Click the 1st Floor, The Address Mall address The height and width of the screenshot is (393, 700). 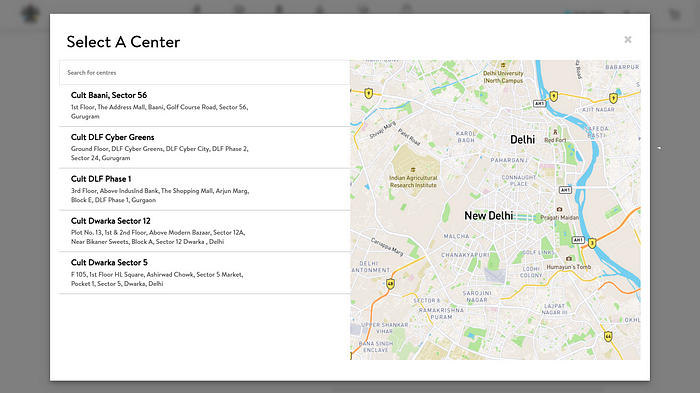click(159, 112)
